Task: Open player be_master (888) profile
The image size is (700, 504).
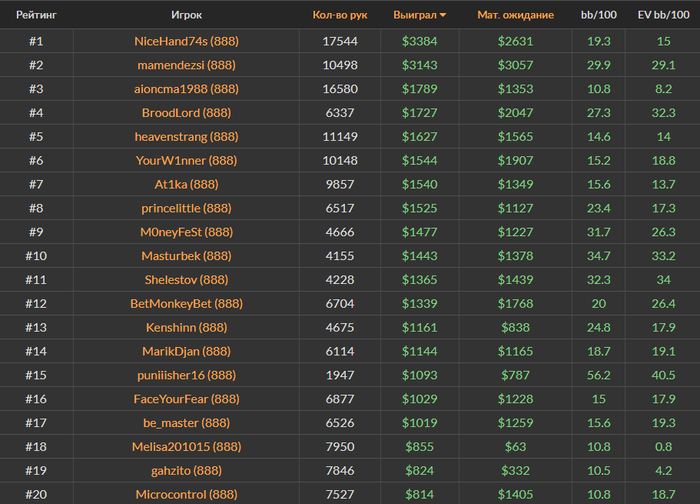Action: (187, 423)
